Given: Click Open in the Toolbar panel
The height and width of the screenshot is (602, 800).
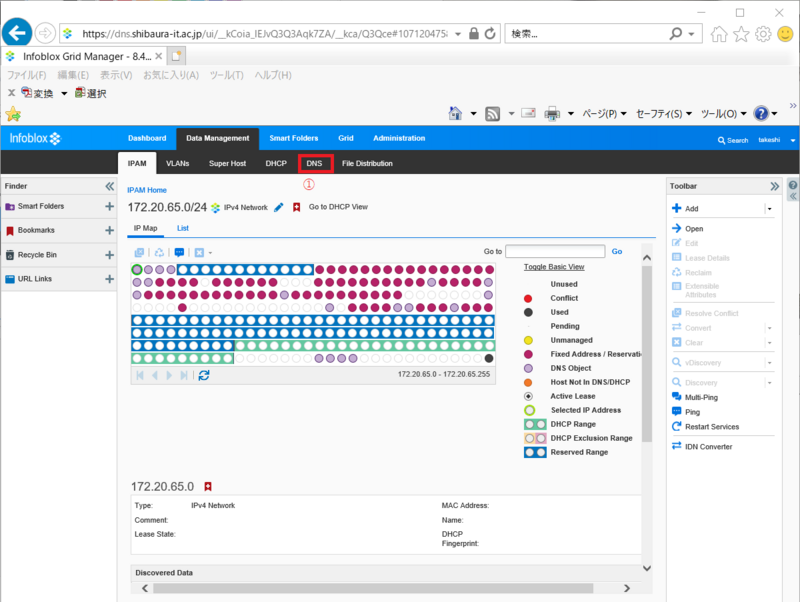Looking at the screenshot, I should point(688,229).
